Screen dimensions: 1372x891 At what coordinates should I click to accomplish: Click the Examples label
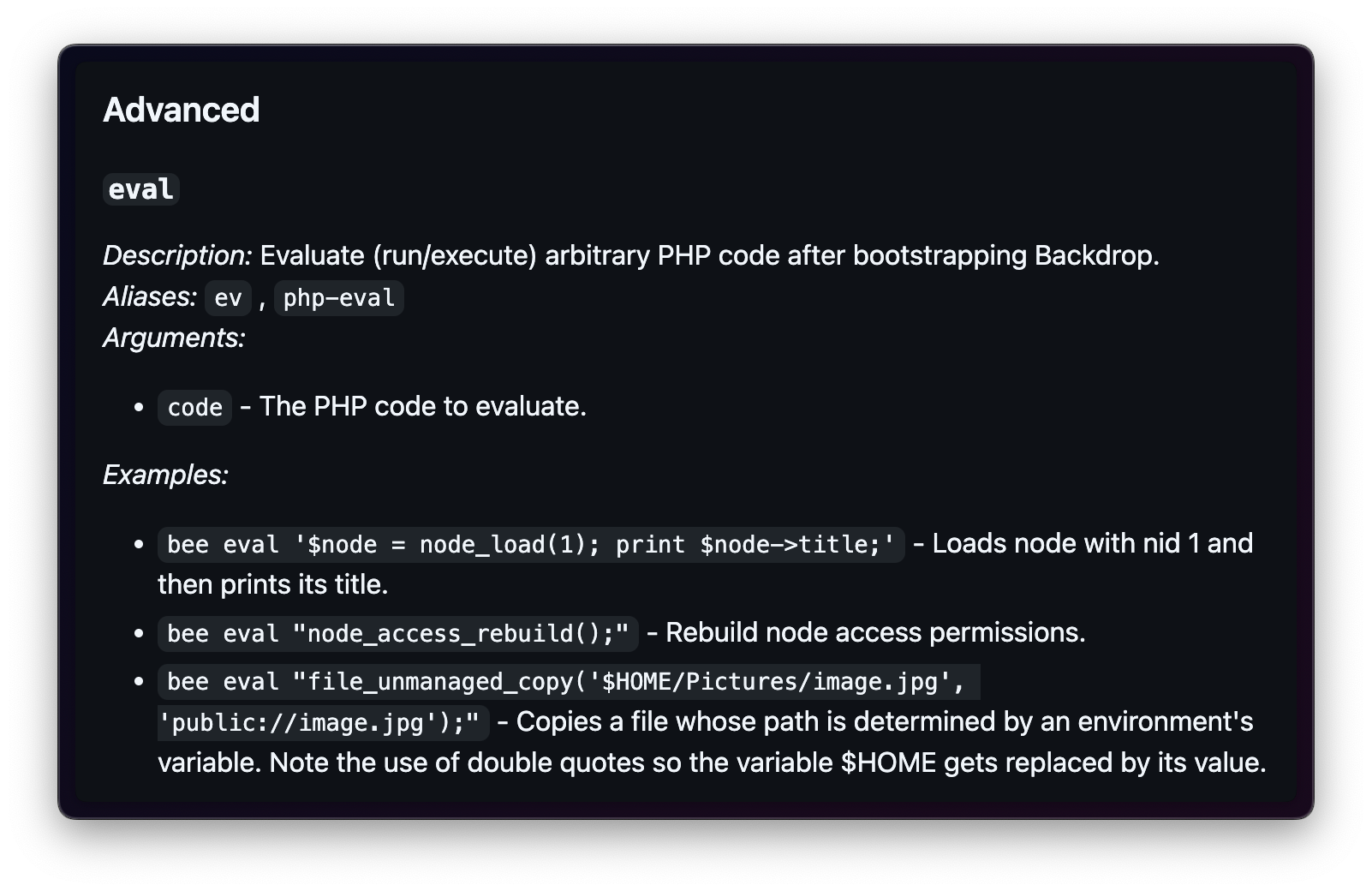165,475
